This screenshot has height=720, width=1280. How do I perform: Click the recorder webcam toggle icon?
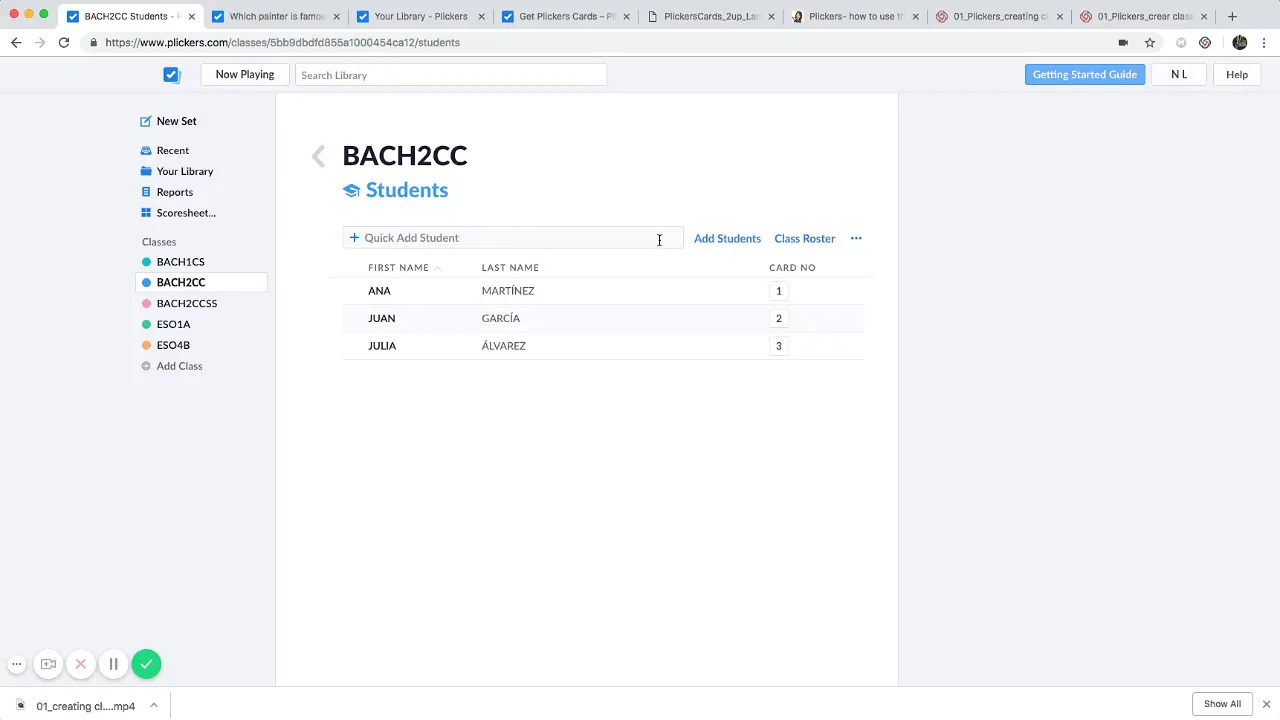click(x=48, y=664)
